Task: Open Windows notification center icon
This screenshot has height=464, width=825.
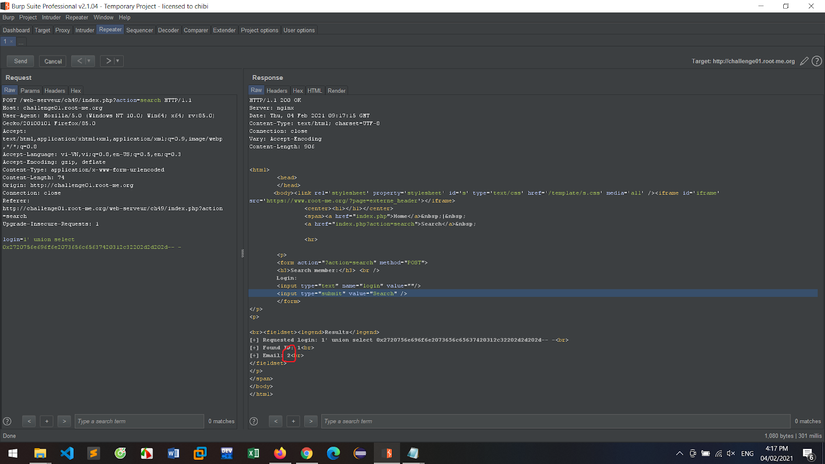Action: click(808, 453)
